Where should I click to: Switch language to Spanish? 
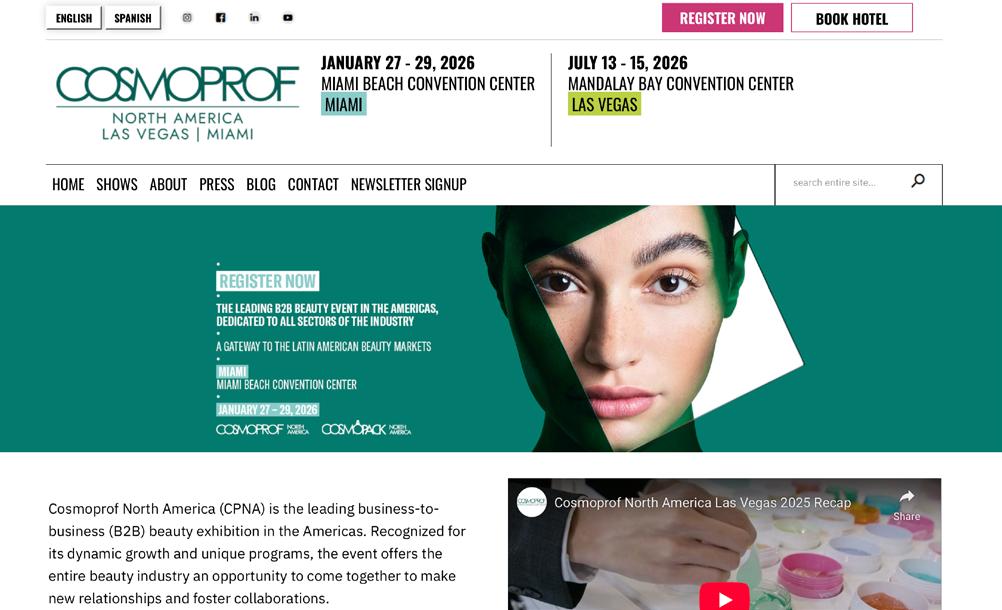pyautogui.click(x=133, y=18)
